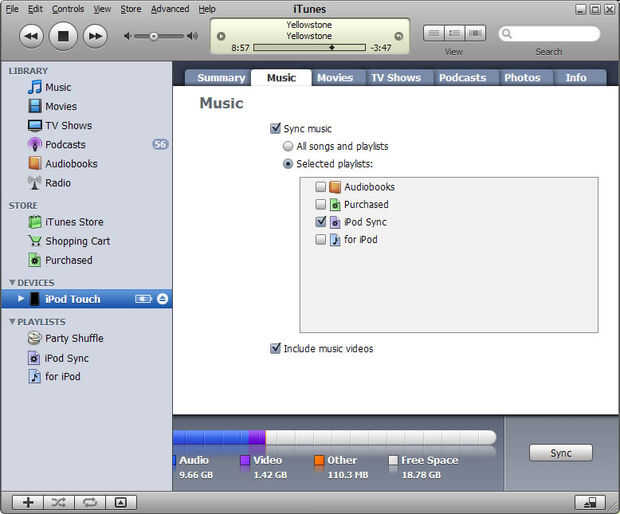Click the bottom-right browser toggle icon
Screen dimensions: 620x514
tap(590, 502)
